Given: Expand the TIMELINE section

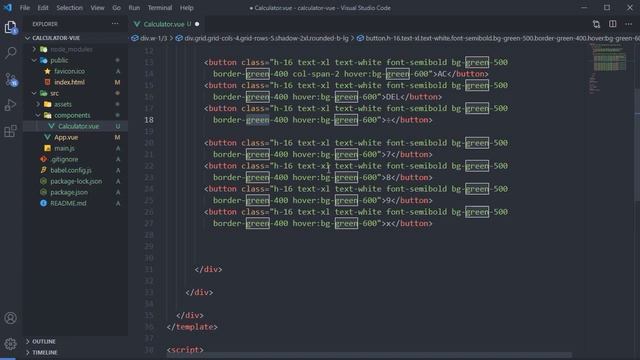Looking at the screenshot, I should pyautogui.click(x=76, y=352).
